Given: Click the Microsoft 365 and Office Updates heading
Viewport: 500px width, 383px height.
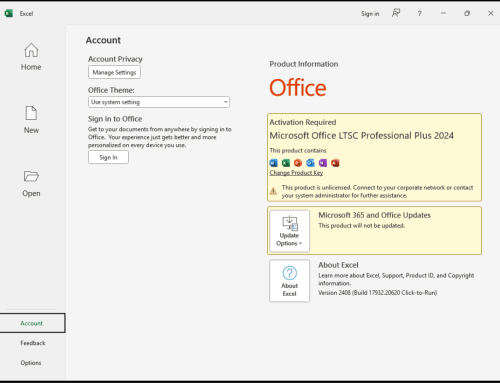Looking at the screenshot, I should click(x=374, y=215).
